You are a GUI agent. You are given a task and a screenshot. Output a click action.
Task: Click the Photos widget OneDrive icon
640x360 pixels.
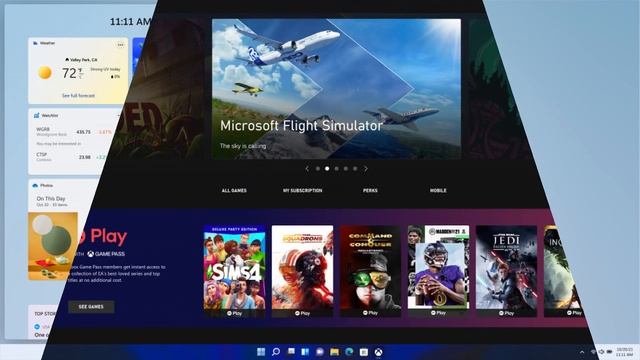pos(35,185)
